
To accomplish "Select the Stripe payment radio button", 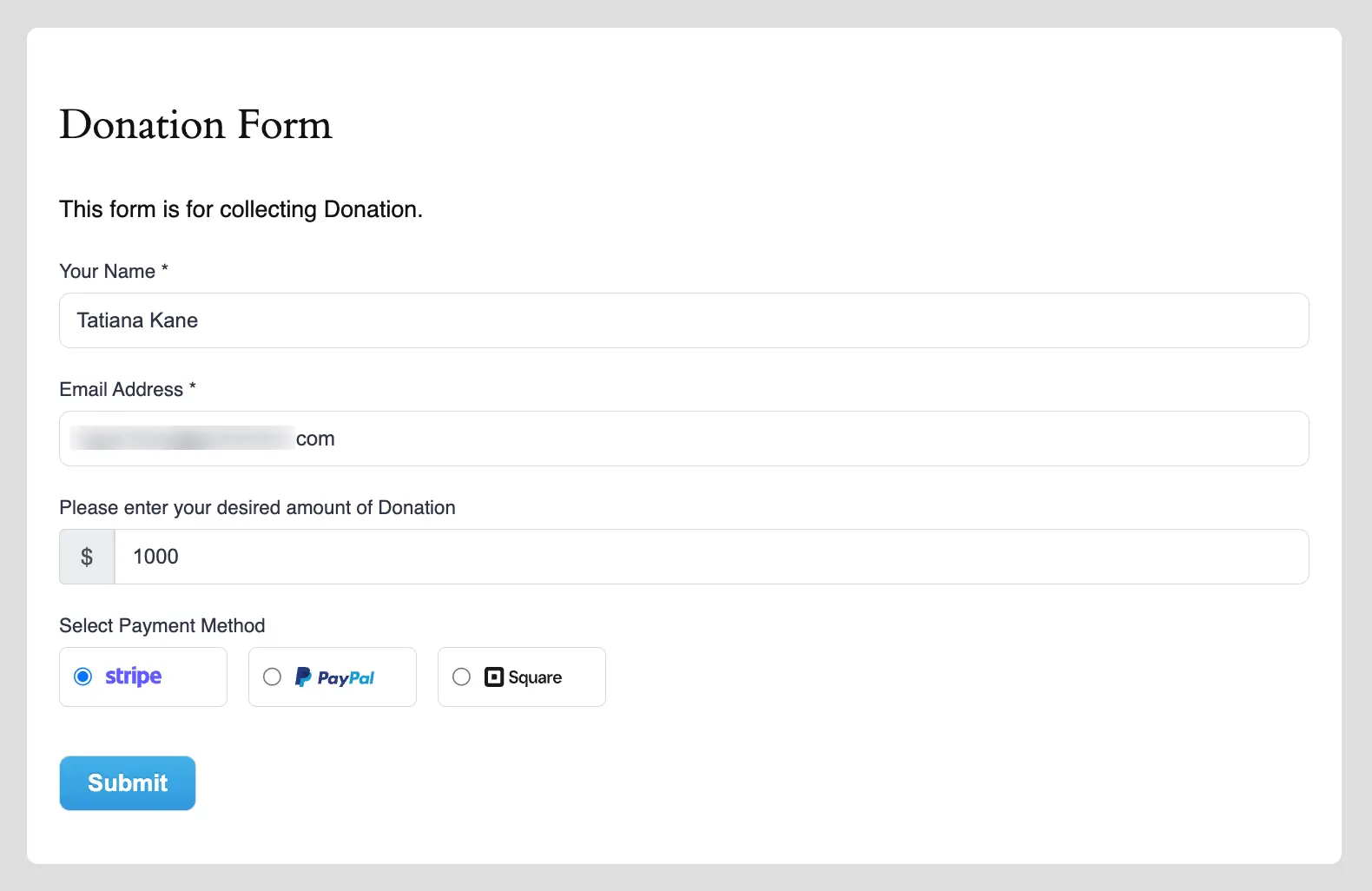I will point(83,676).
